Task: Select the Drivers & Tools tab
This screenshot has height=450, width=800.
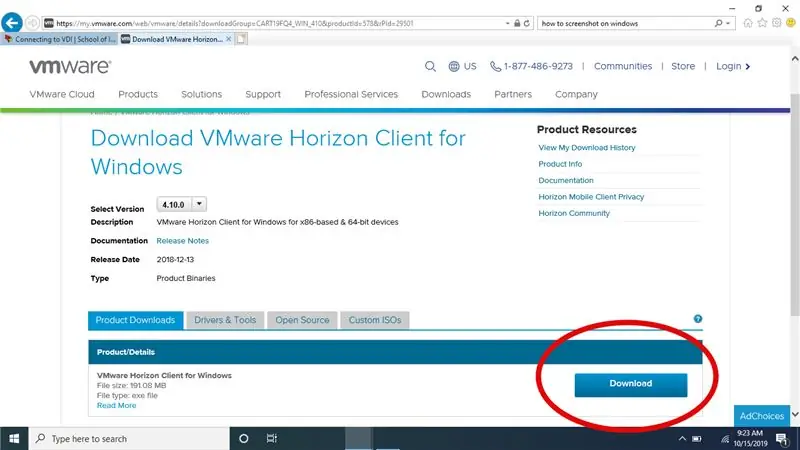Action: (225, 320)
